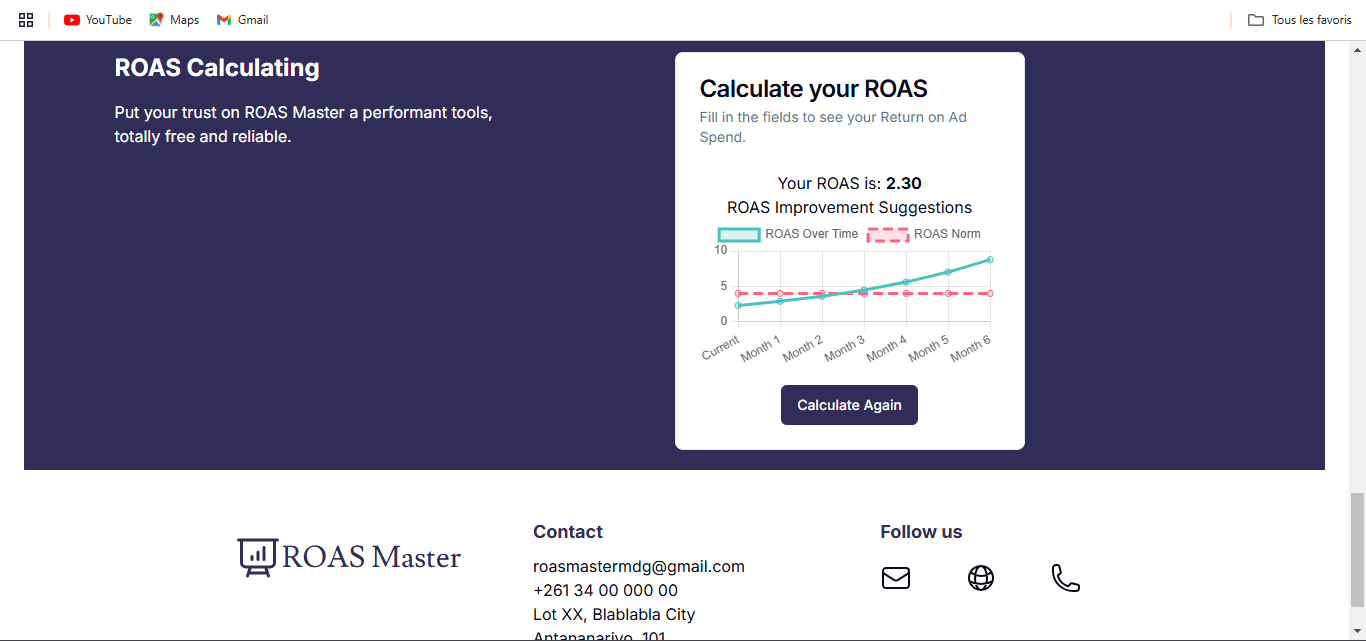Click the Calculate your ROAS heading
Screen dimensions: 1366x641
814,89
